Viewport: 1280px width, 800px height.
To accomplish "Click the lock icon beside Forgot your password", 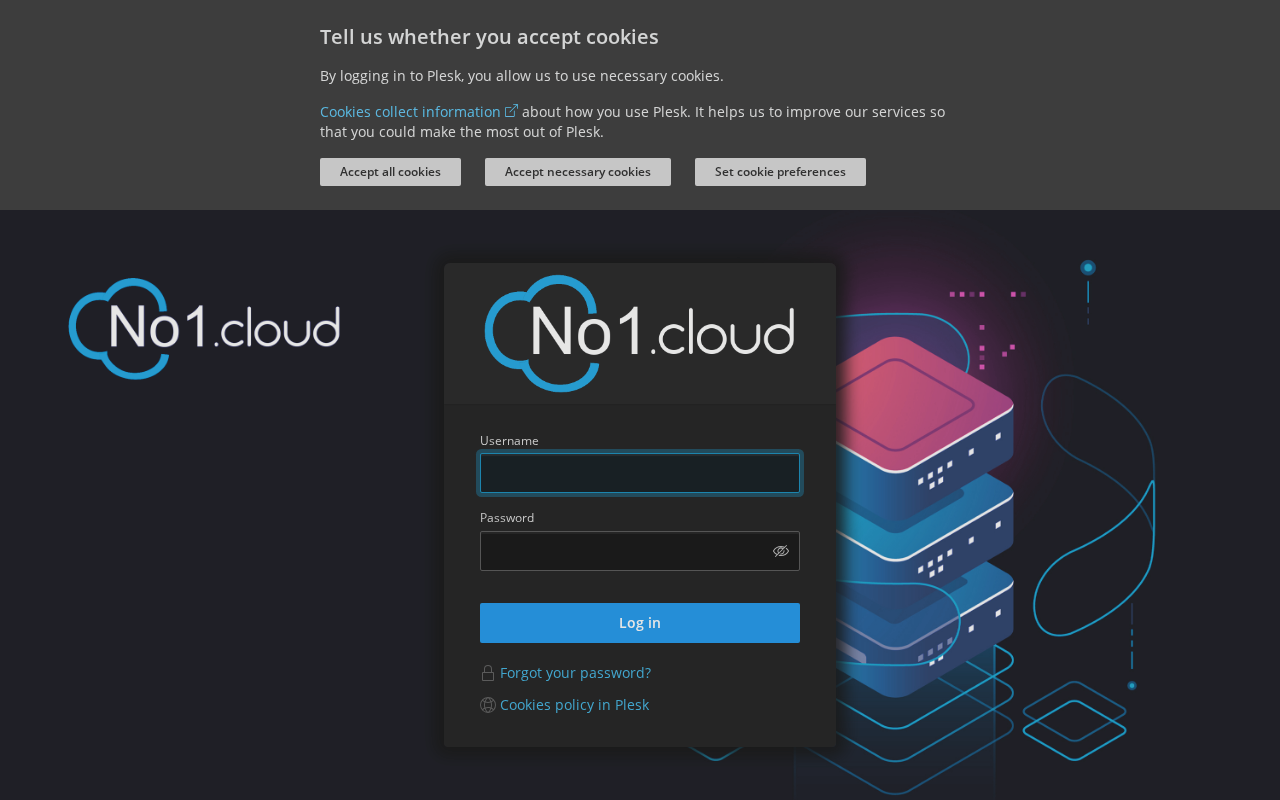I will coord(488,673).
